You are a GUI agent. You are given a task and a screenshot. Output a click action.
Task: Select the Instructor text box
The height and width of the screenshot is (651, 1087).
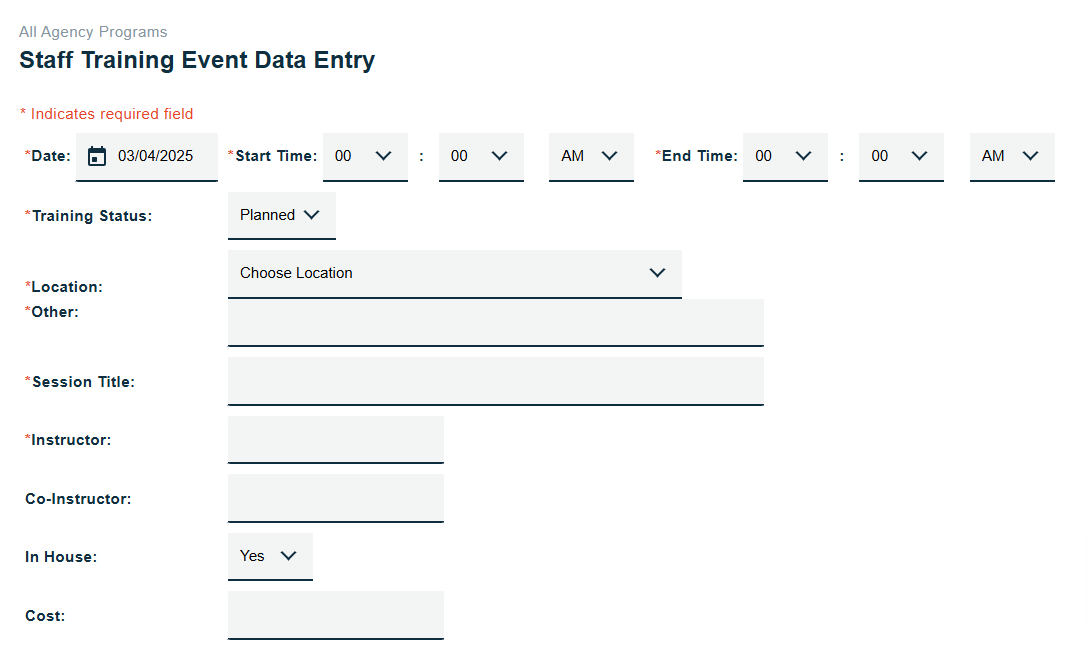pyautogui.click(x=335, y=439)
